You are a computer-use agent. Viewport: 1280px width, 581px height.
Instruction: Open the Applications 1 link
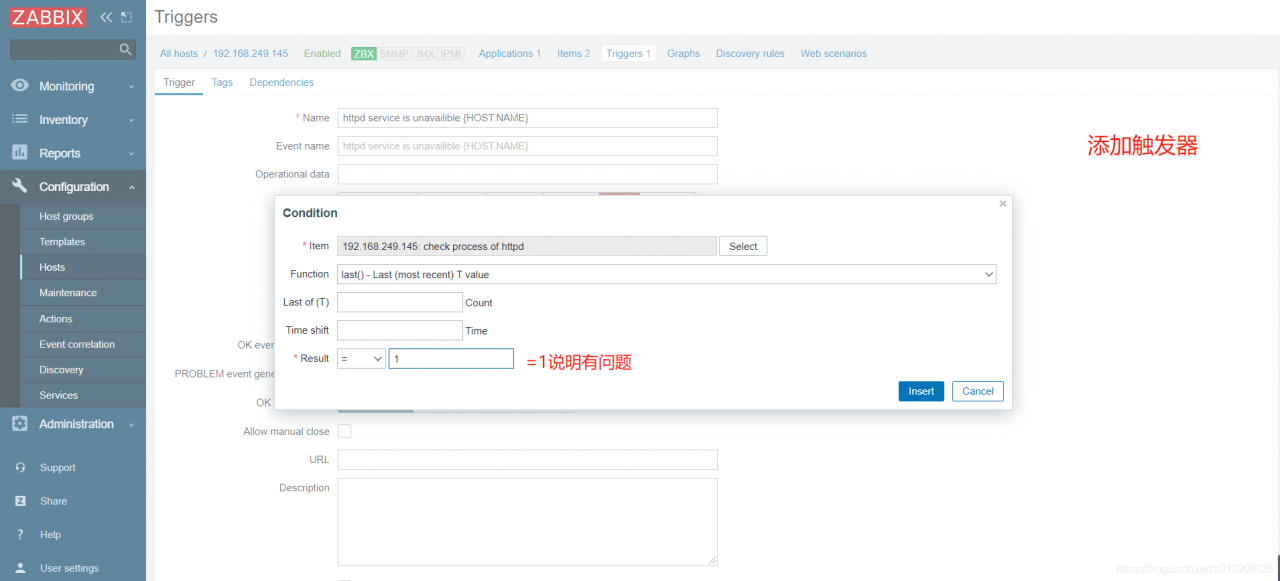pyautogui.click(x=510, y=54)
